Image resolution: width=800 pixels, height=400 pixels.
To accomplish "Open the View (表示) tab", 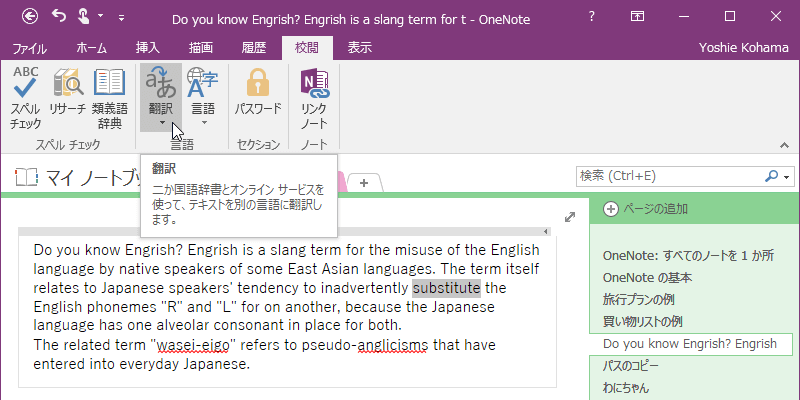I will 361,47.
